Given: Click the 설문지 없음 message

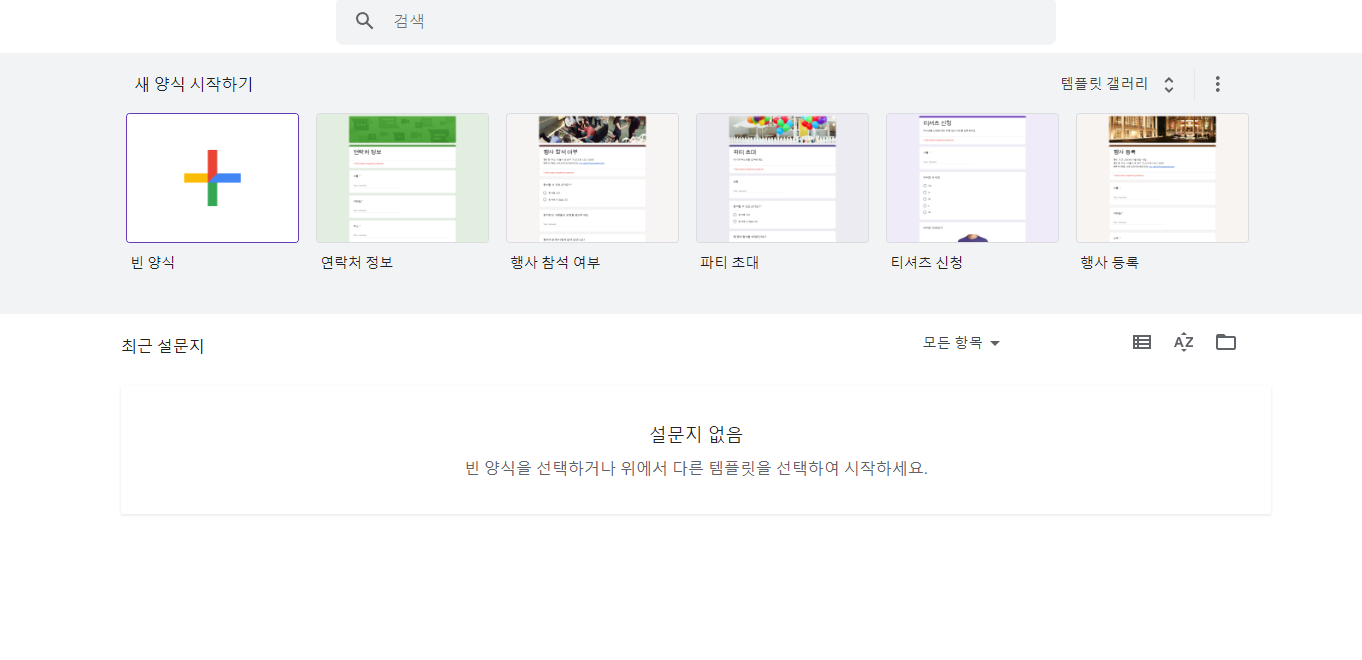Looking at the screenshot, I should pyautogui.click(x=696, y=434).
